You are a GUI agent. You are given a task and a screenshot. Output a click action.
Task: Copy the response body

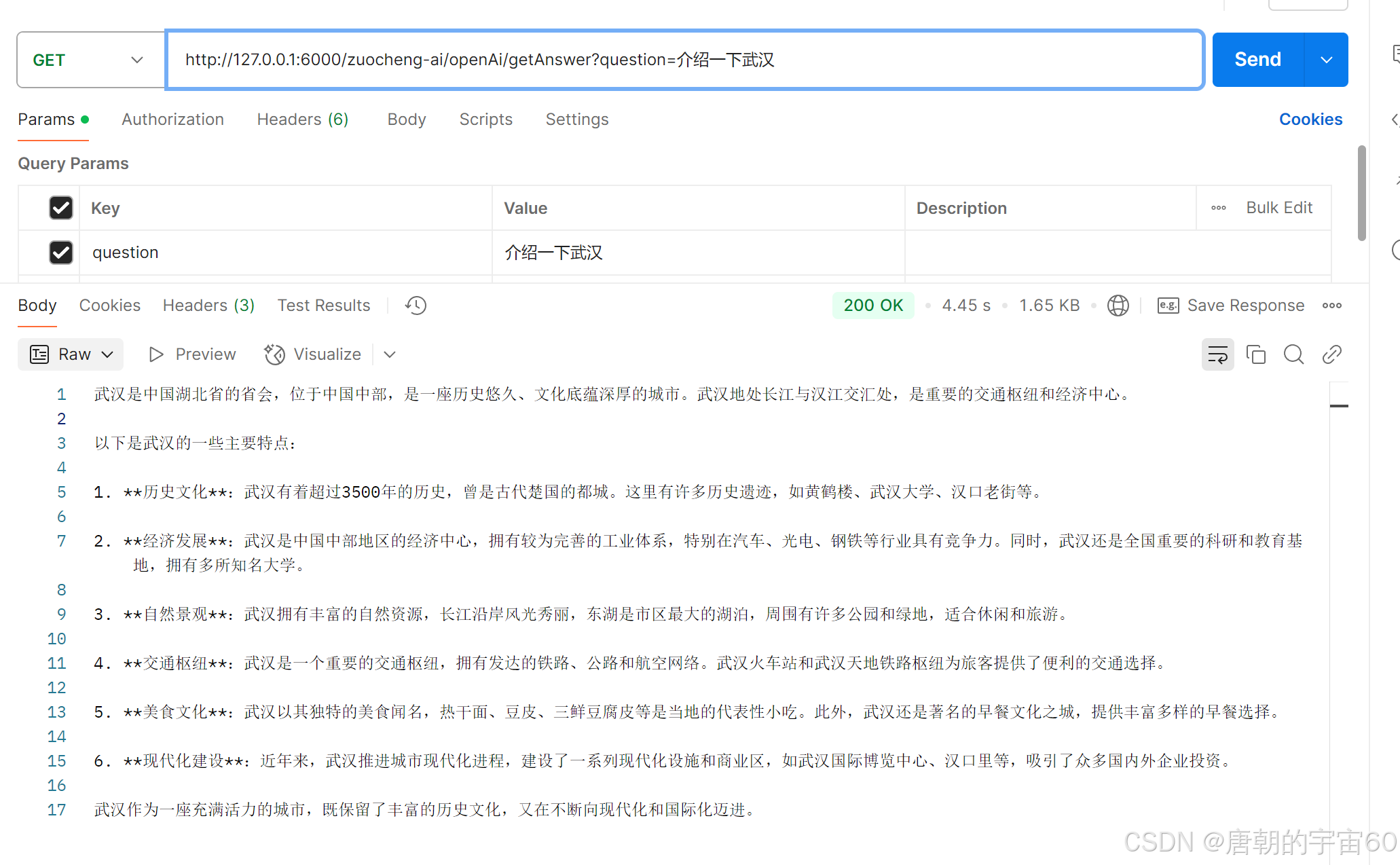1255,354
